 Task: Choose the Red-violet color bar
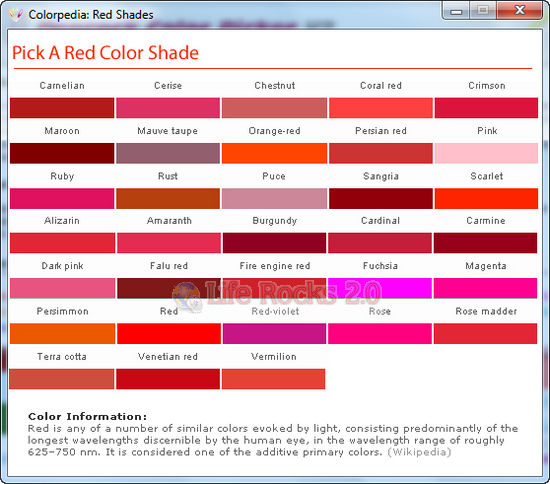click(x=275, y=334)
